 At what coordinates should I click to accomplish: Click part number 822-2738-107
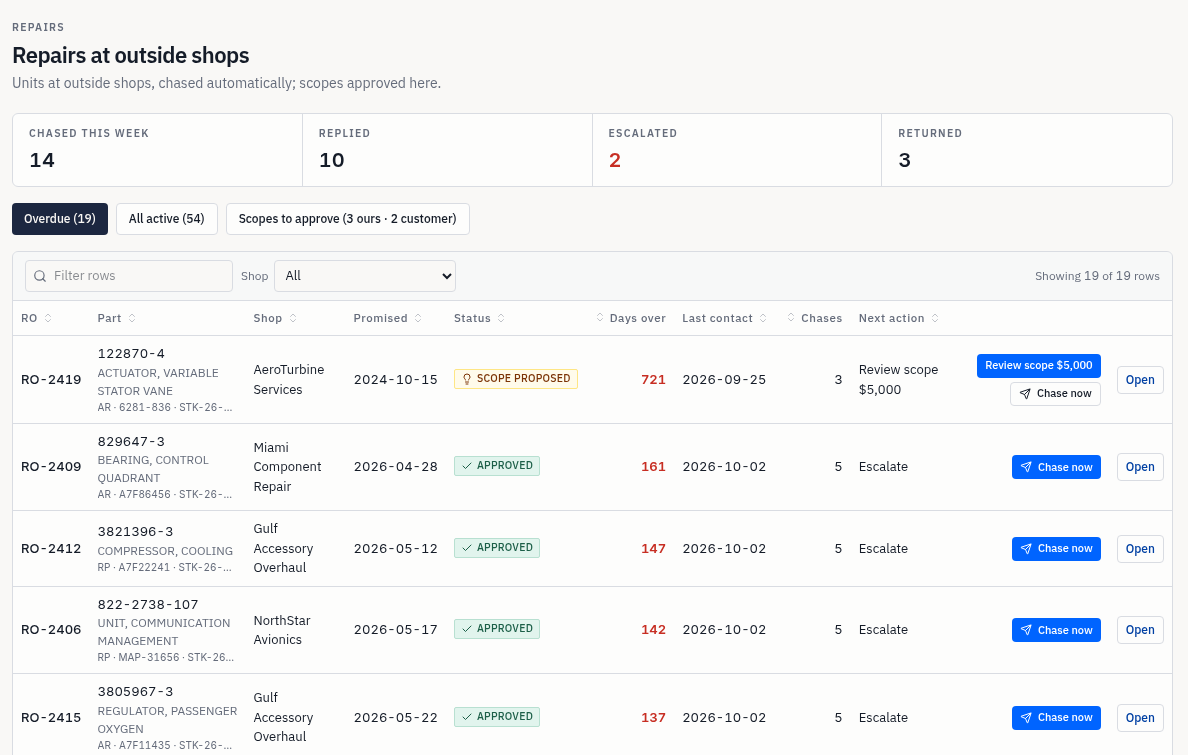click(x=148, y=605)
